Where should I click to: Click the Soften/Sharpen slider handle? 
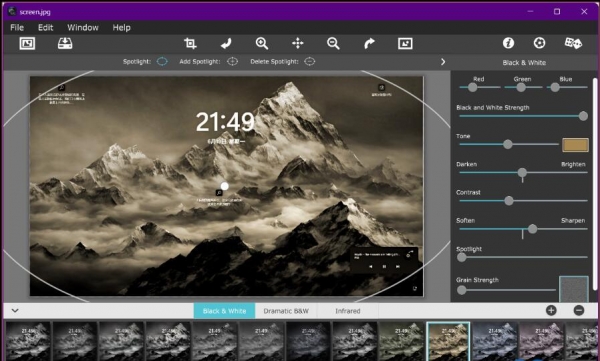(x=532, y=229)
